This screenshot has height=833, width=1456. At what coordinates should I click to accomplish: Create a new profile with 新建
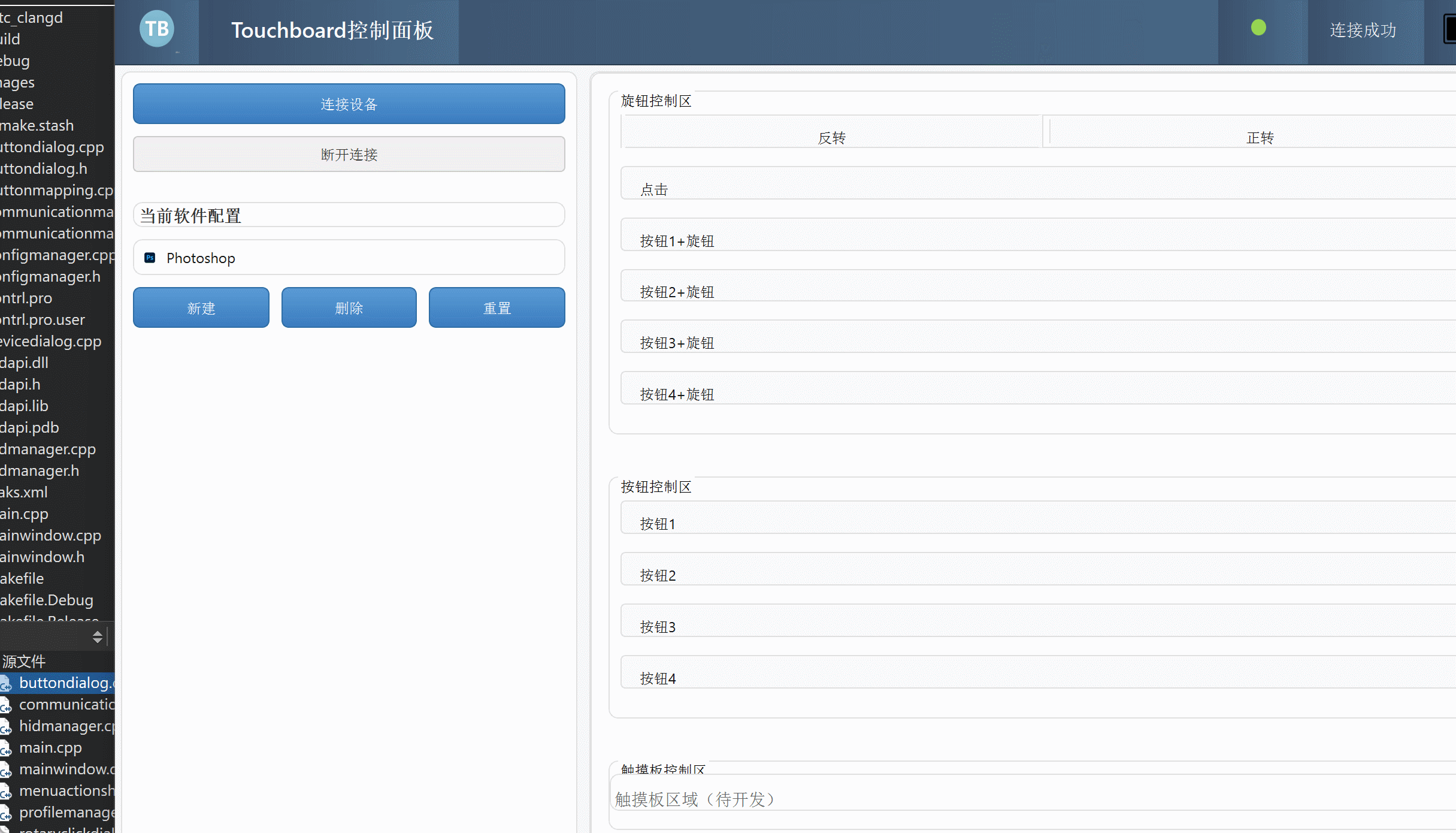(x=201, y=308)
